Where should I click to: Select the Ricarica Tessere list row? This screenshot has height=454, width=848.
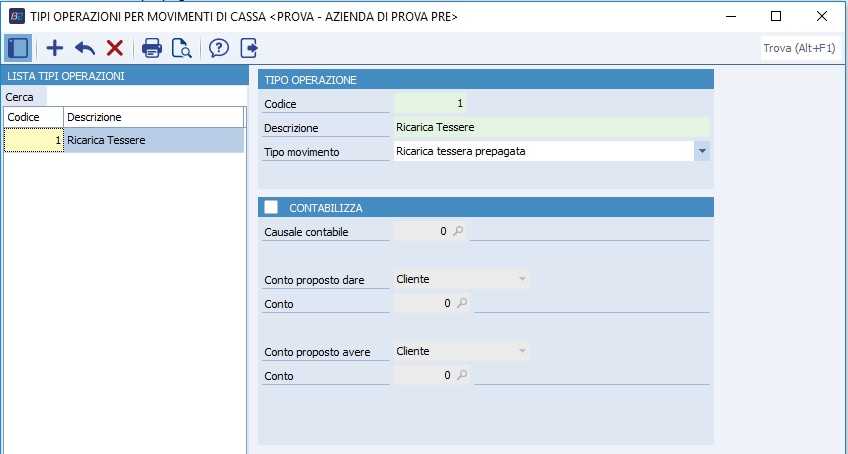[150, 140]
